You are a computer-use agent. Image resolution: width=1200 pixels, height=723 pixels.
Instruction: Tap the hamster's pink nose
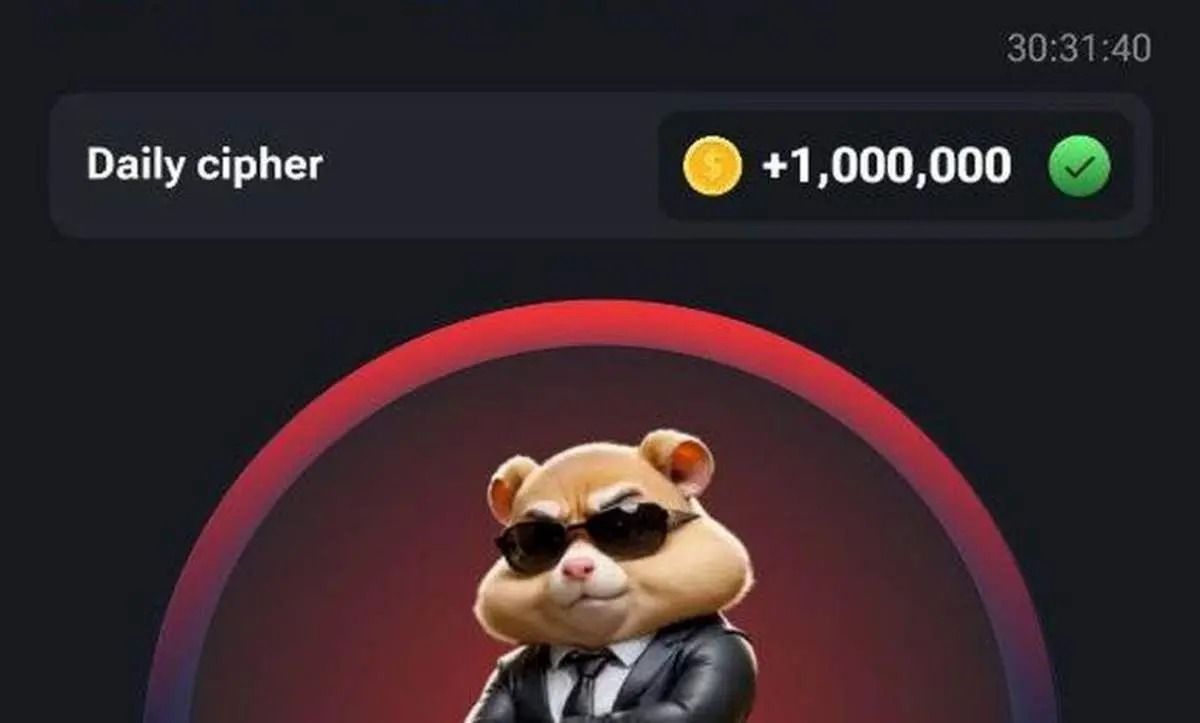click(577, 568)
